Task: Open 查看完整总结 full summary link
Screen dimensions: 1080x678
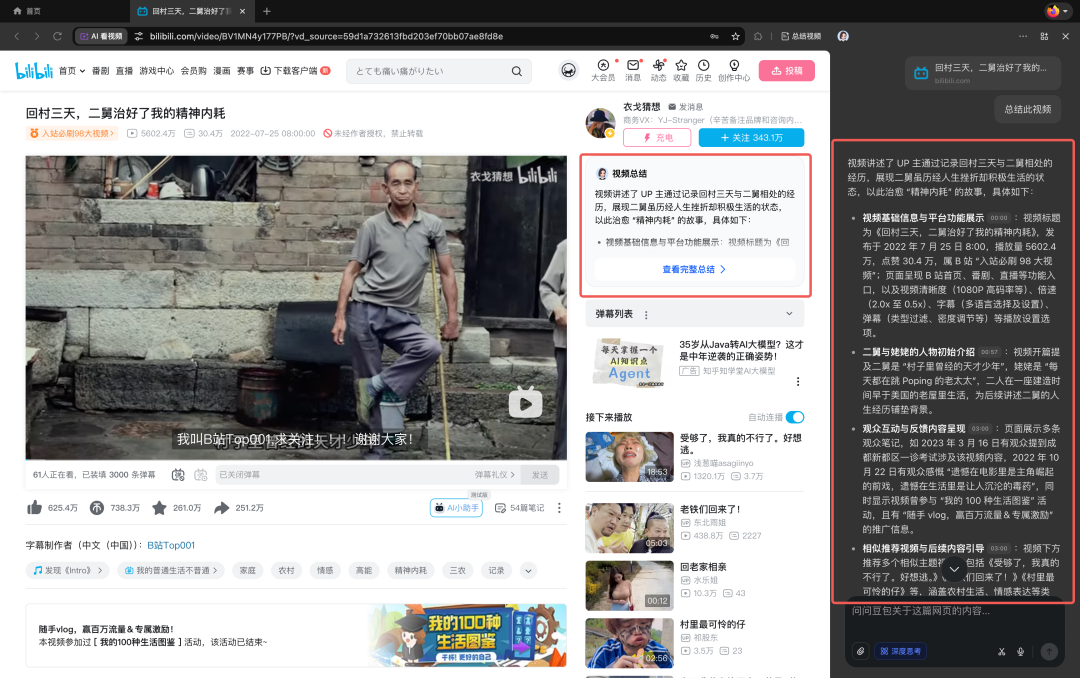Action: coord(691,270)
